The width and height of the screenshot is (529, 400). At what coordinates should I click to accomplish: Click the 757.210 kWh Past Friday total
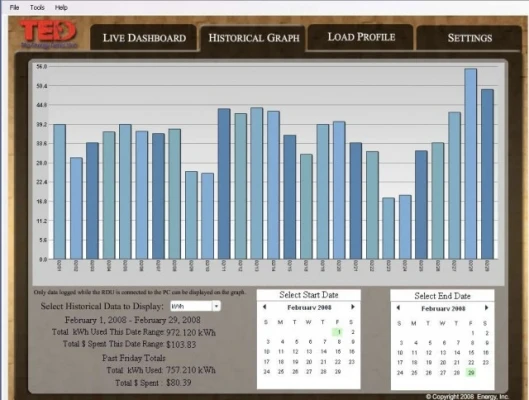191,370
